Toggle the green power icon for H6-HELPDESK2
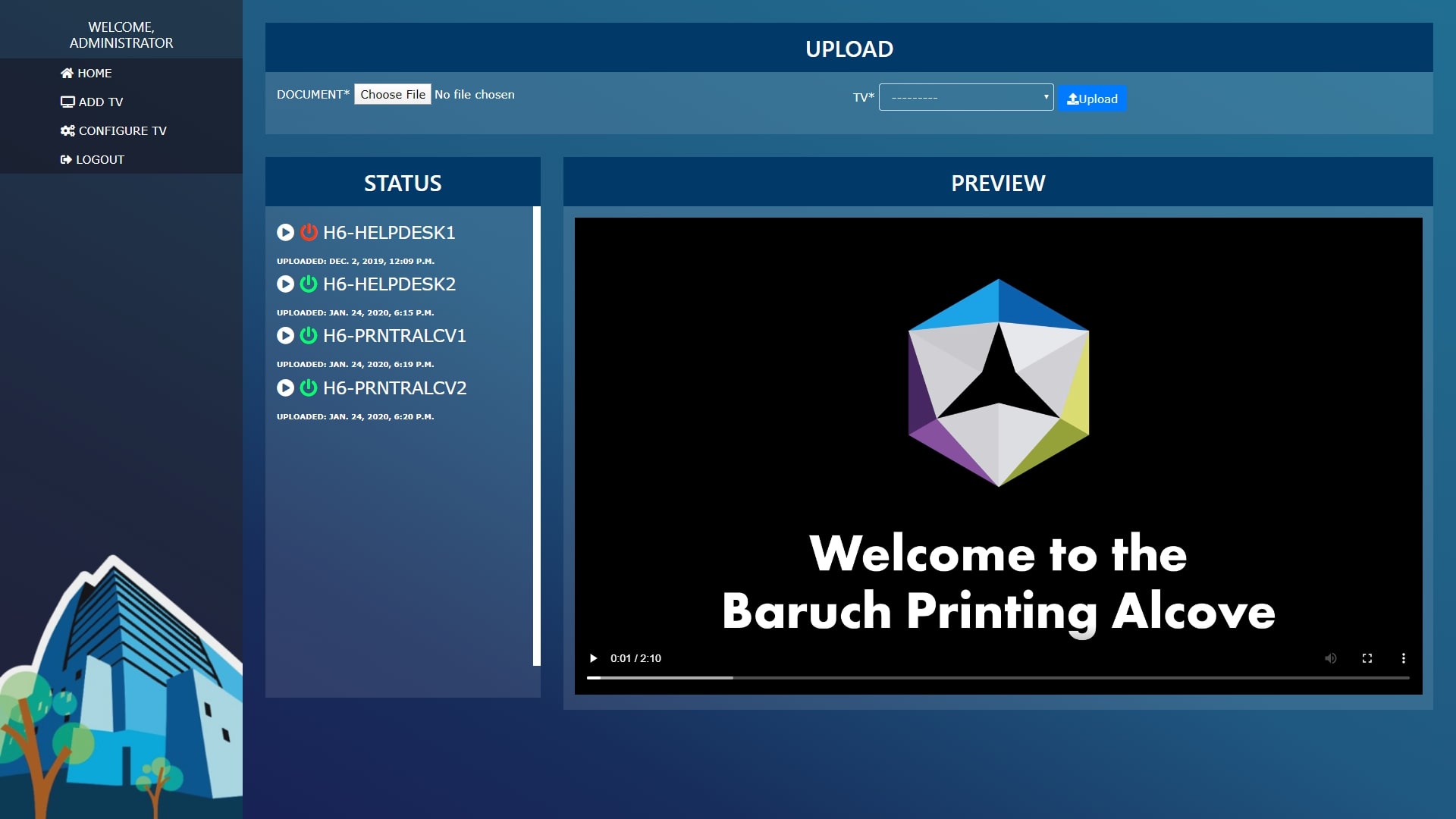The width and height of the screenshot is (1456, 819). point(309,284)
